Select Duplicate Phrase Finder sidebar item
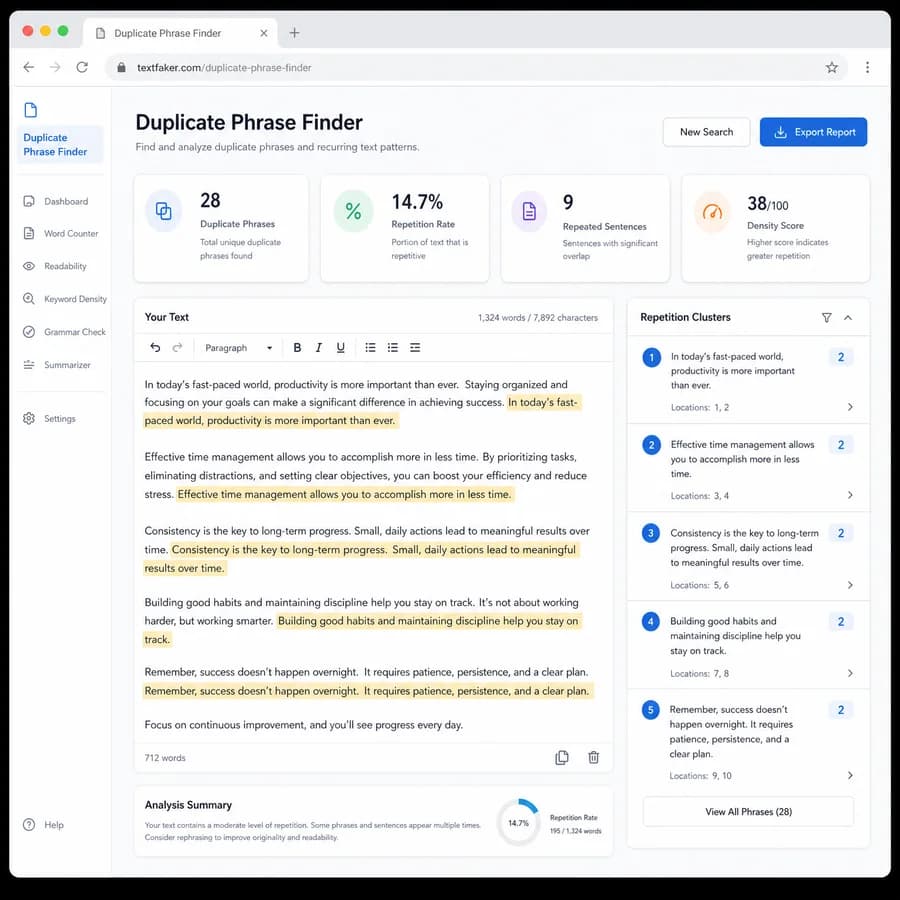 60,145
